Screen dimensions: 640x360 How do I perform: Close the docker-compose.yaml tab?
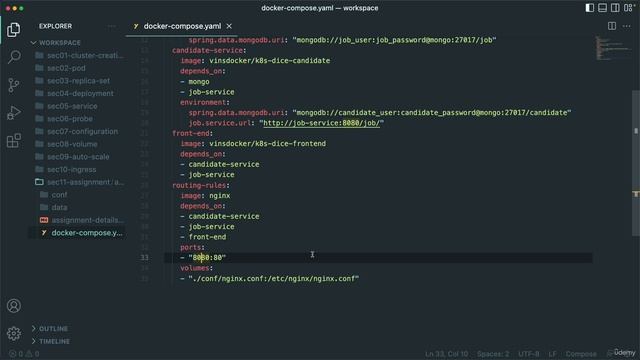(229, 26)
